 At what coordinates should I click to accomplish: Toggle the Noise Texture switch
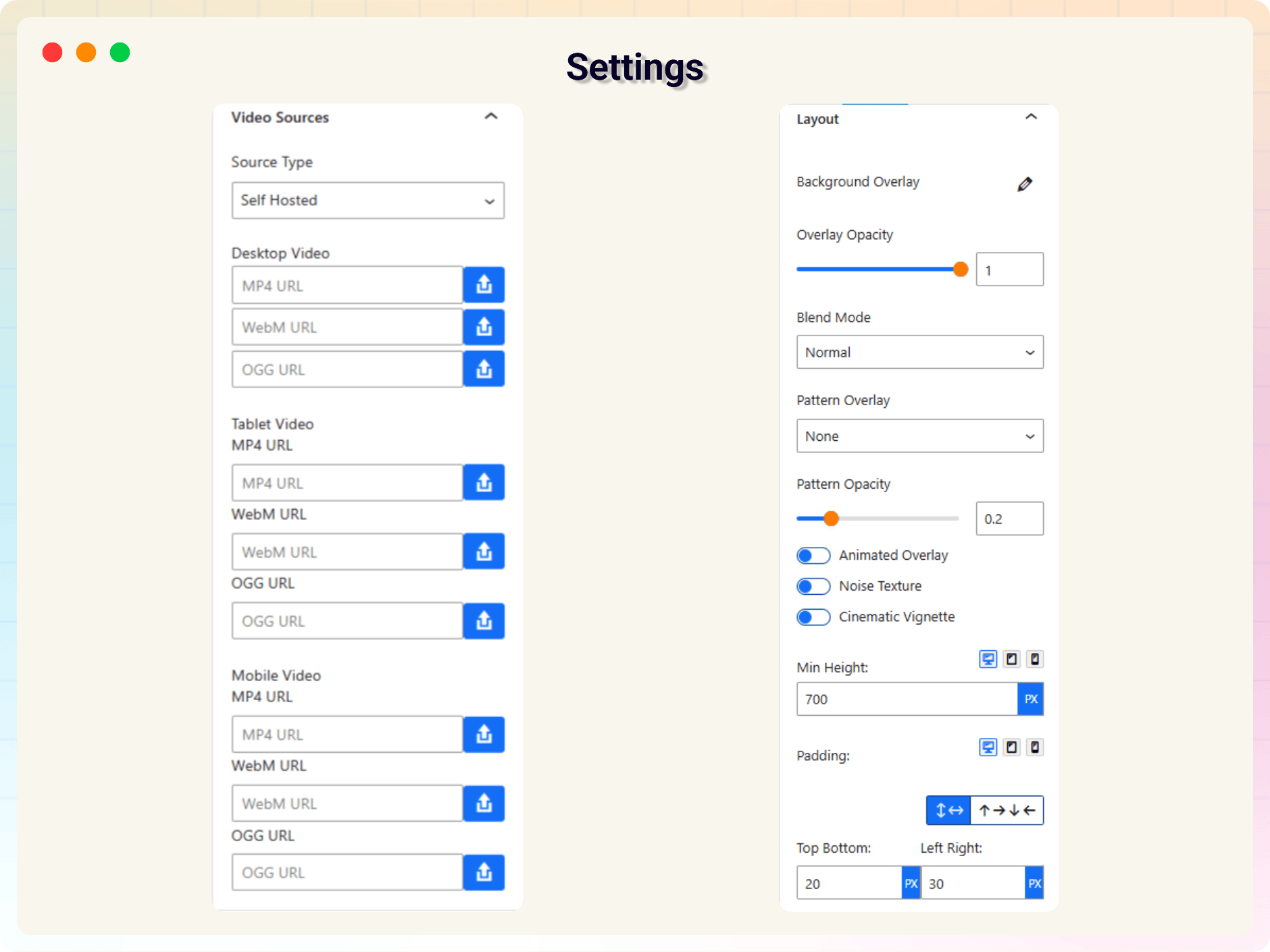tap(813, 586)
